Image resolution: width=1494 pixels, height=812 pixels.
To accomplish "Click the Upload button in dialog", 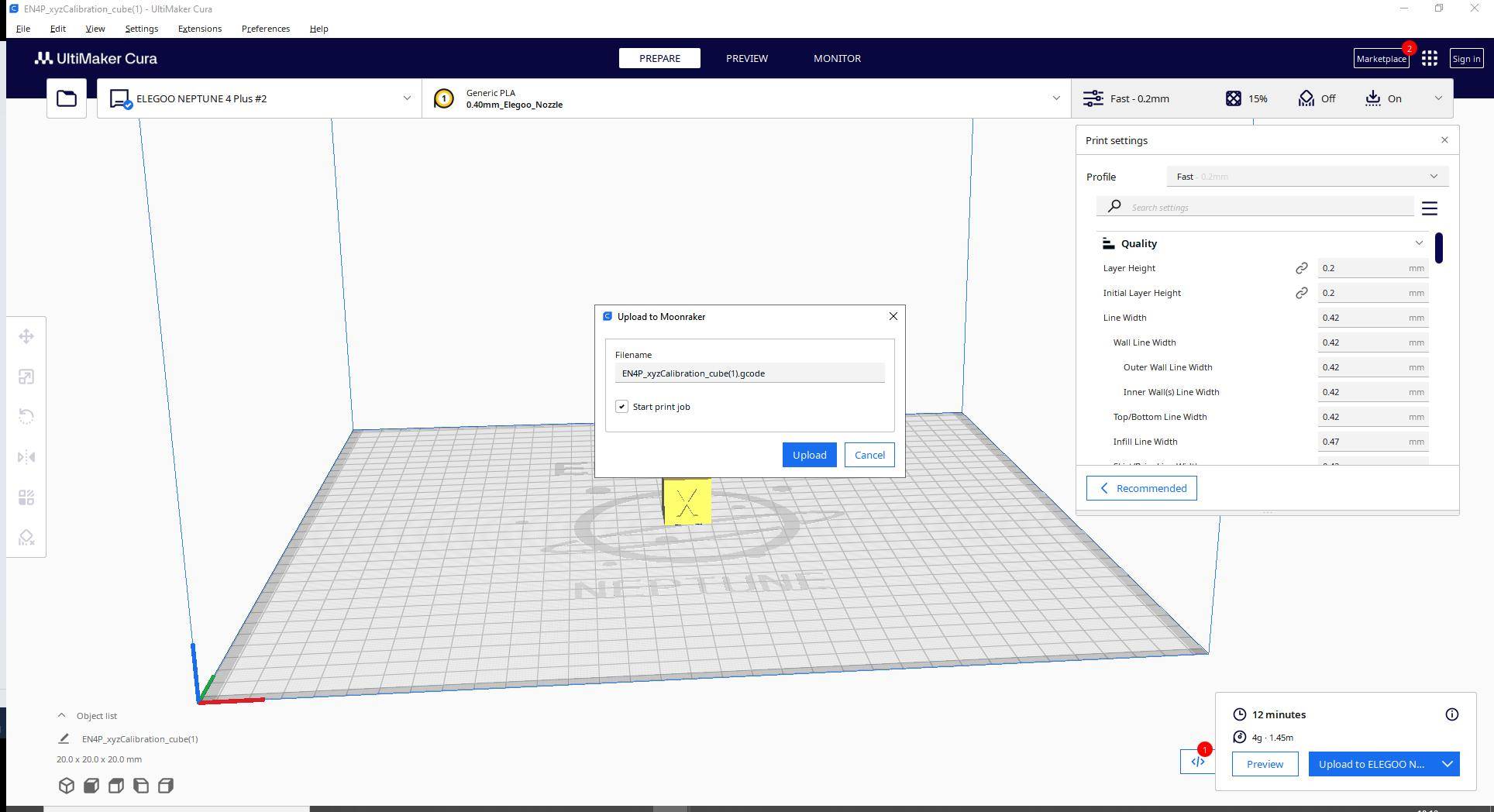I will point(809,455).
